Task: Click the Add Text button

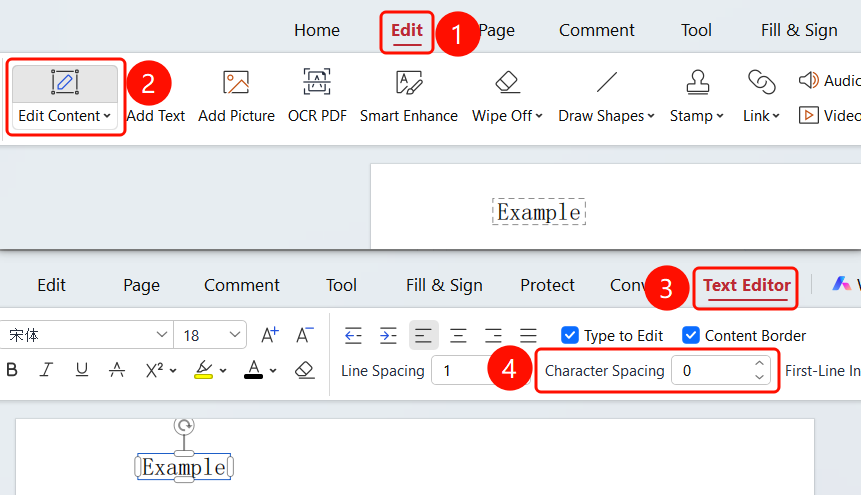Action: (156, 116)
